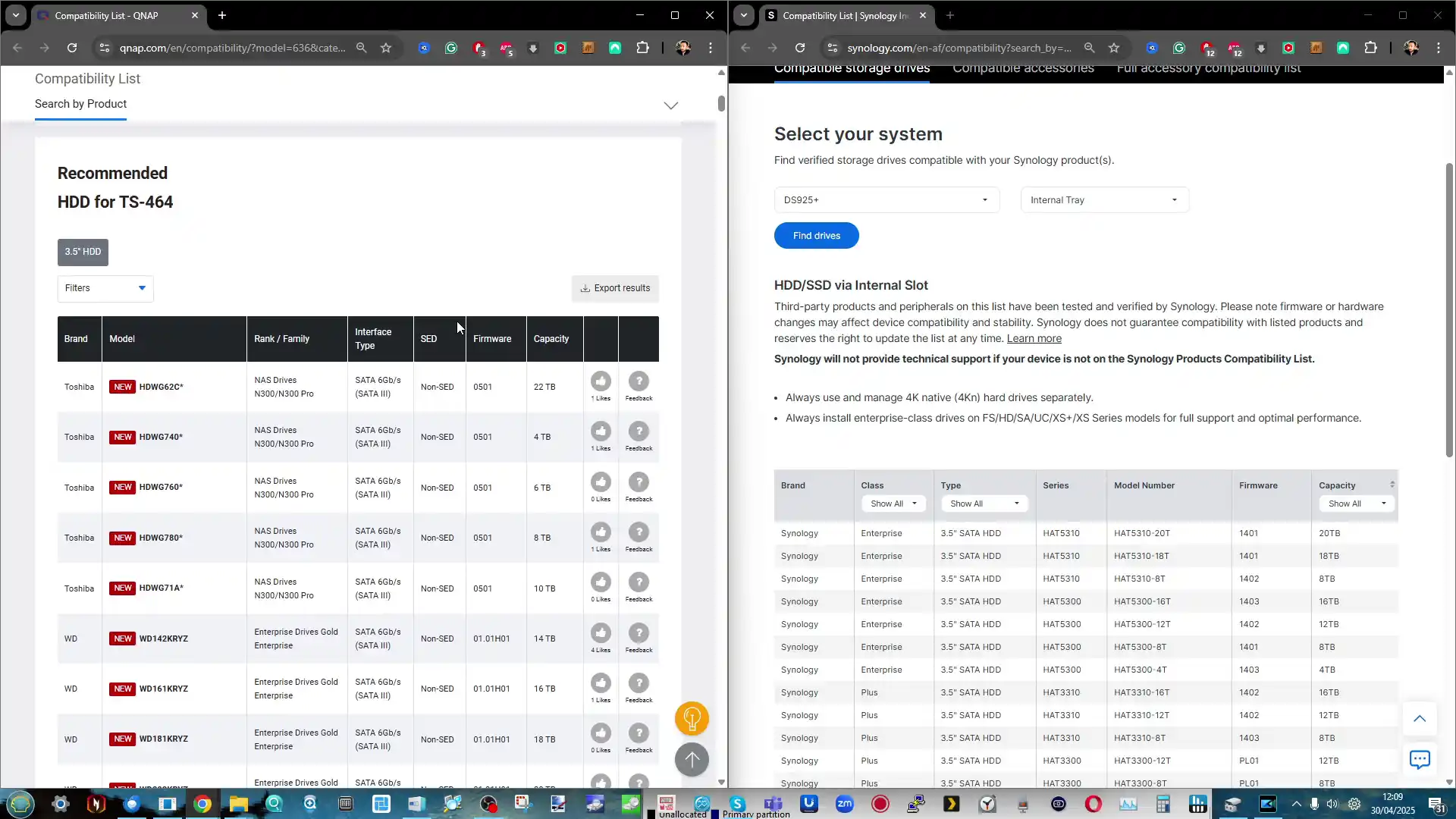1456x819 pixels.
Task: Open the DS925+ model dropdown
Action: [886, 200]
